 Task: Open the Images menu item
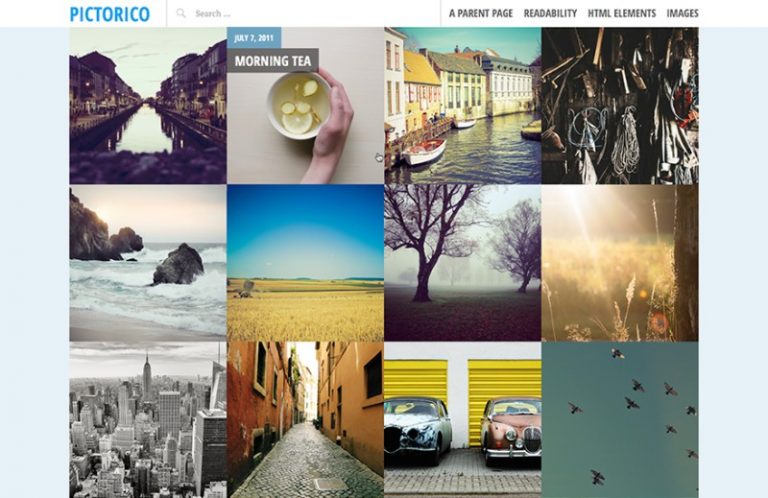click(x=682, y=13)
